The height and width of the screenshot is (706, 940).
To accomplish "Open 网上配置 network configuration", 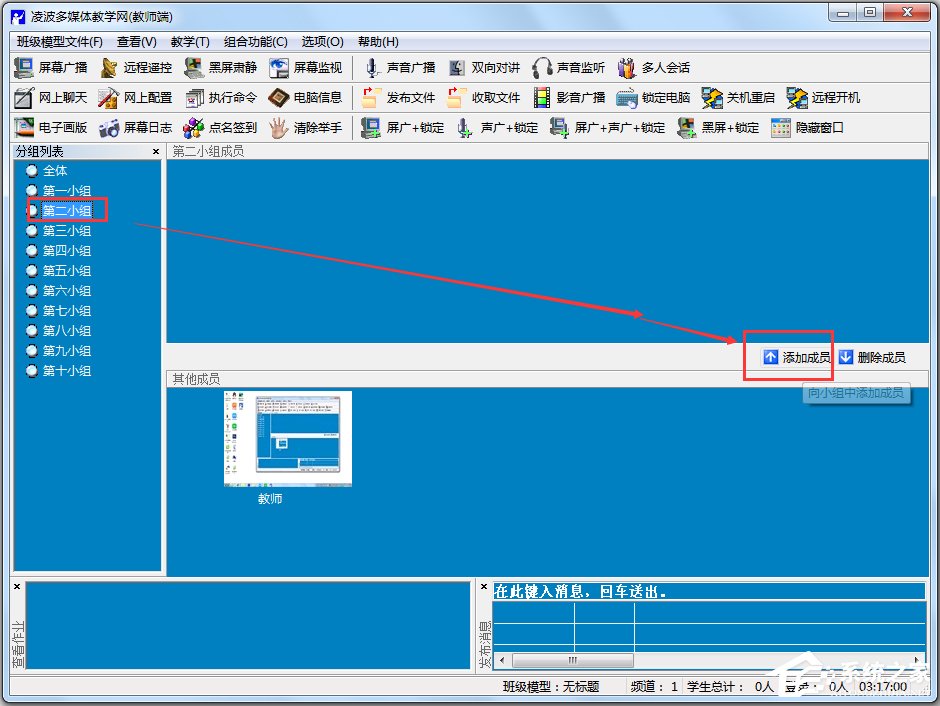I will pos(136,98).
